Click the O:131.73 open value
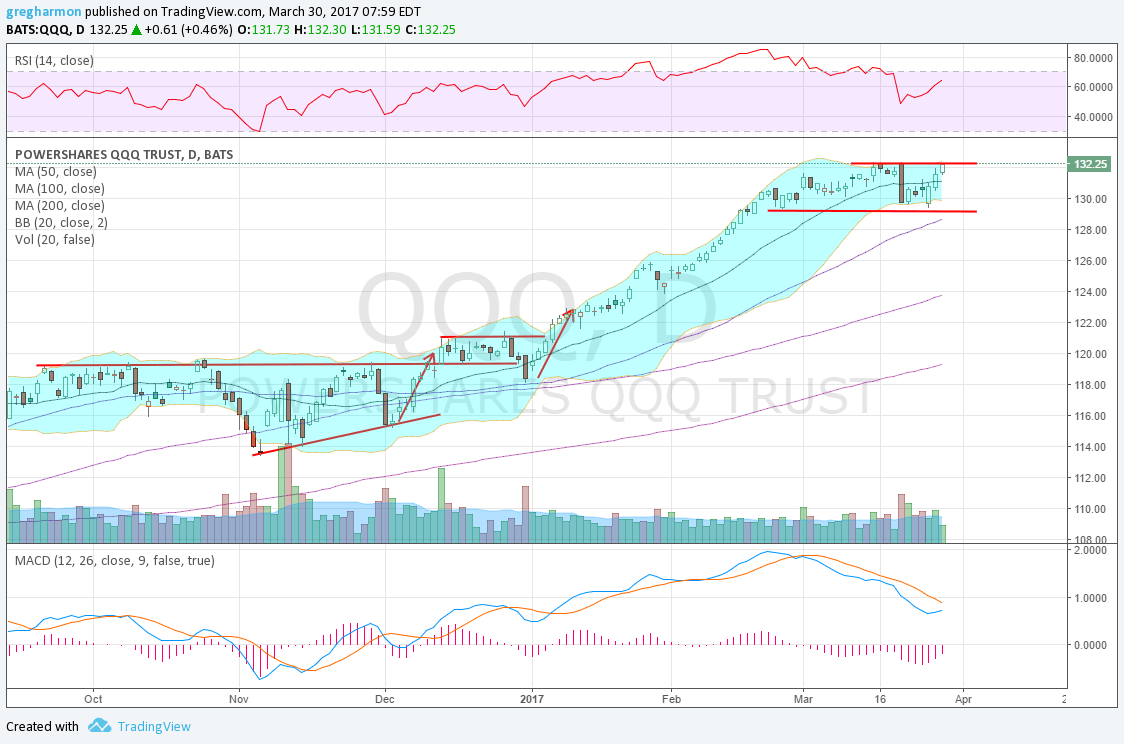The width and height of the screenshot is (1124, 744). (x=264, y=29)
